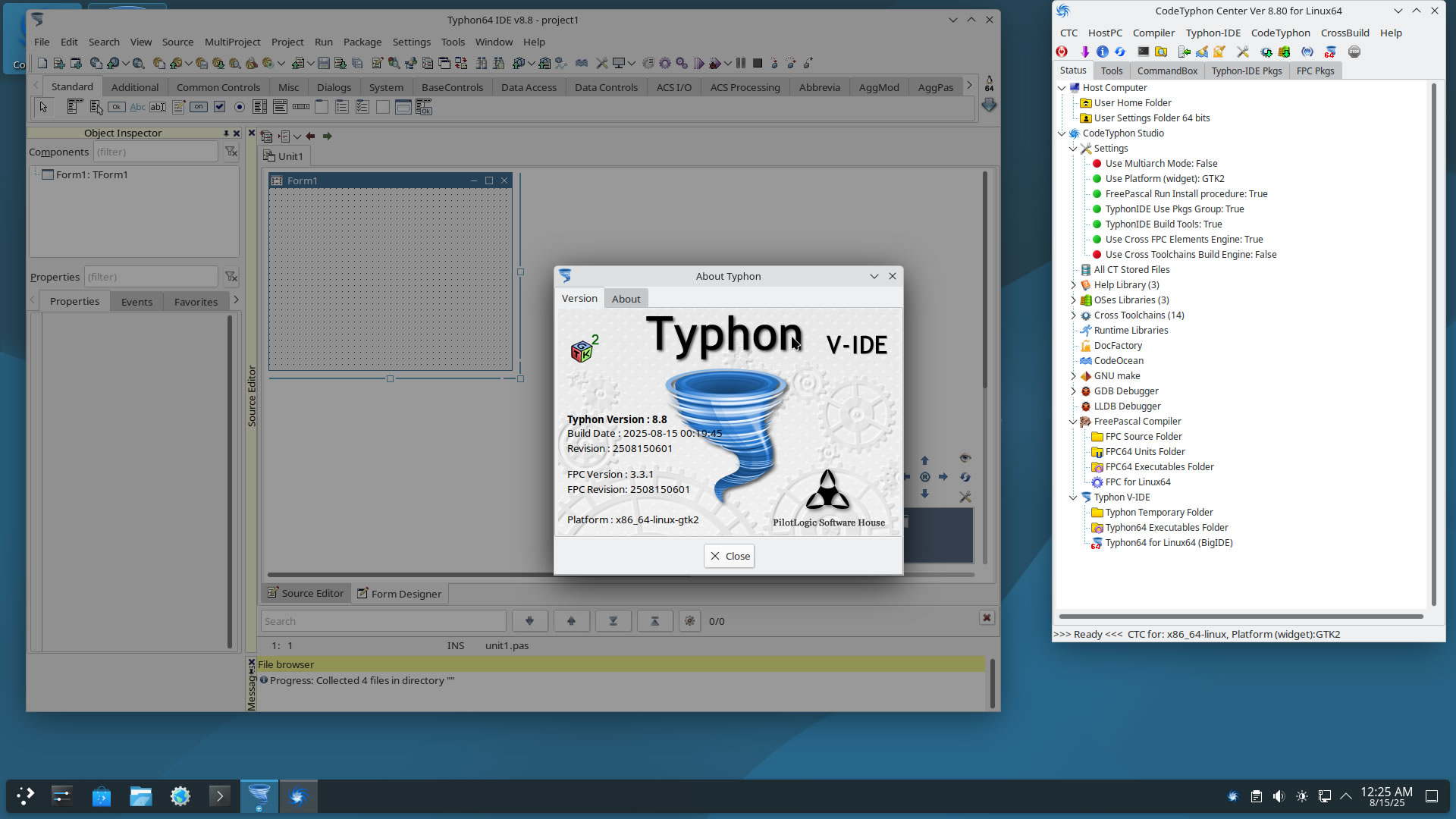
Task: Click the selection arrow pointer in component palette
Action: 43,108
